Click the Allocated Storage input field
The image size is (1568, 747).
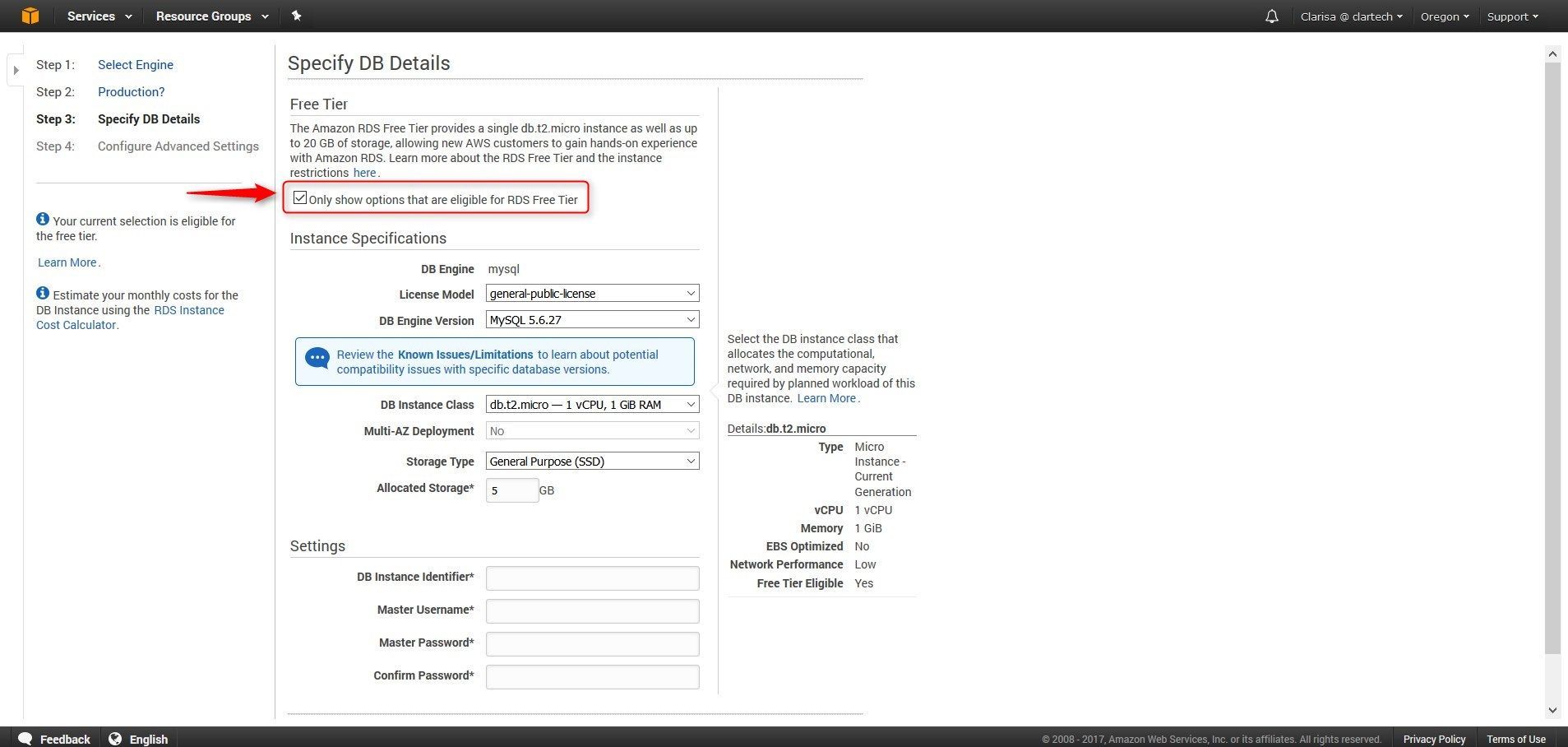tap(512, 490)
